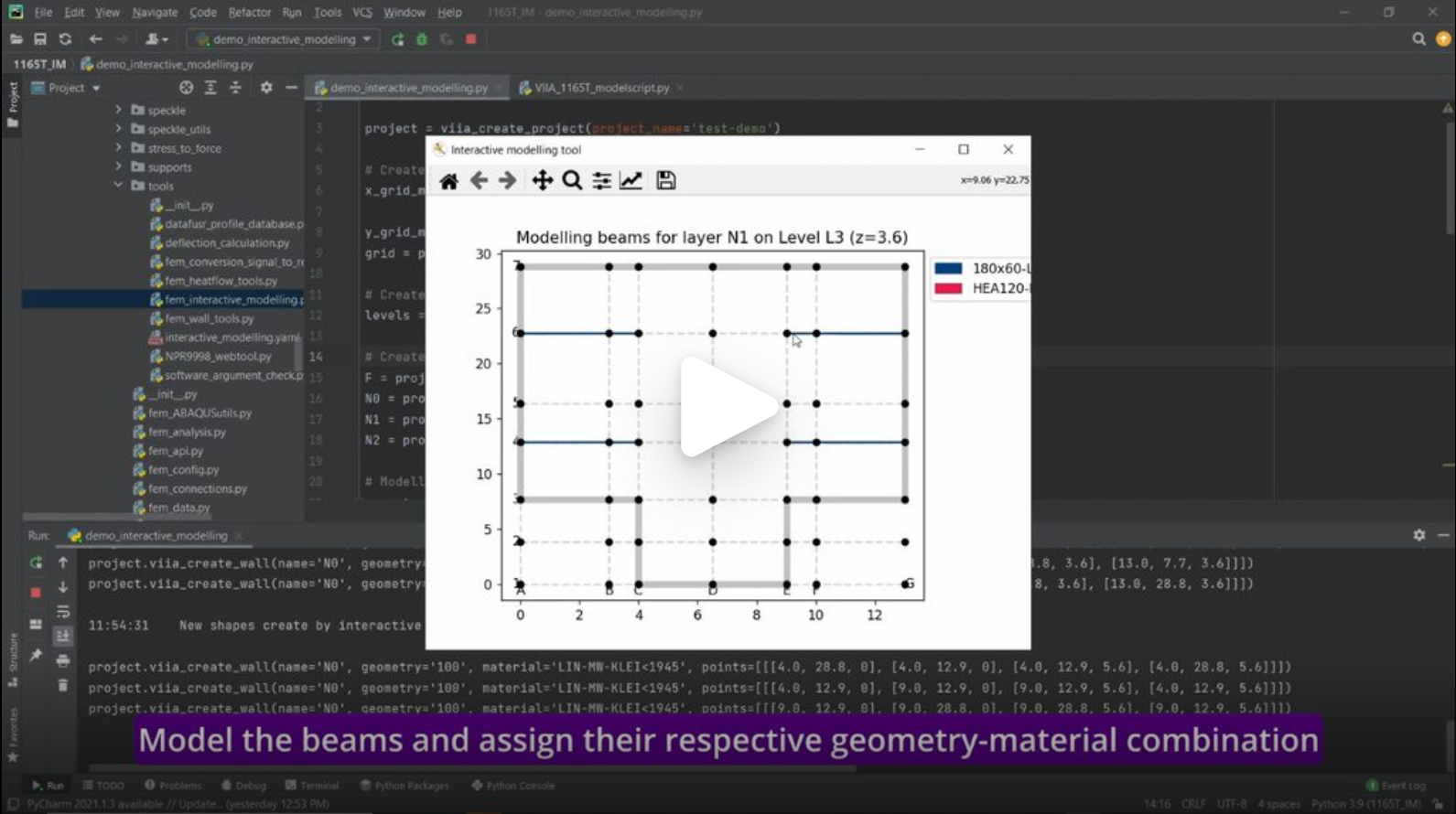Stop process in Run panel sidebar

pos(36,593)
